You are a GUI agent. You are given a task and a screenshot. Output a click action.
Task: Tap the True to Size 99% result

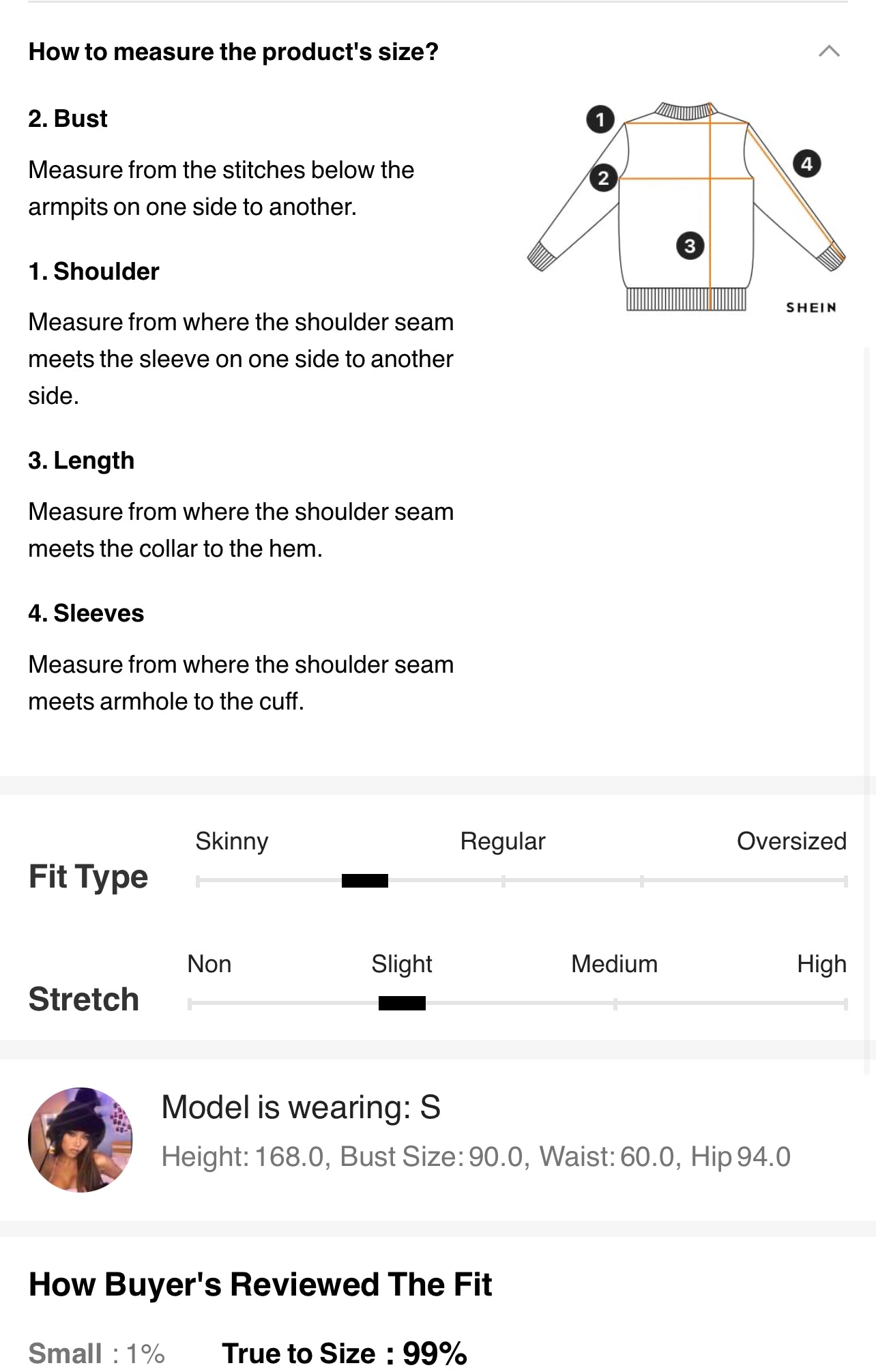(344, 1353)
